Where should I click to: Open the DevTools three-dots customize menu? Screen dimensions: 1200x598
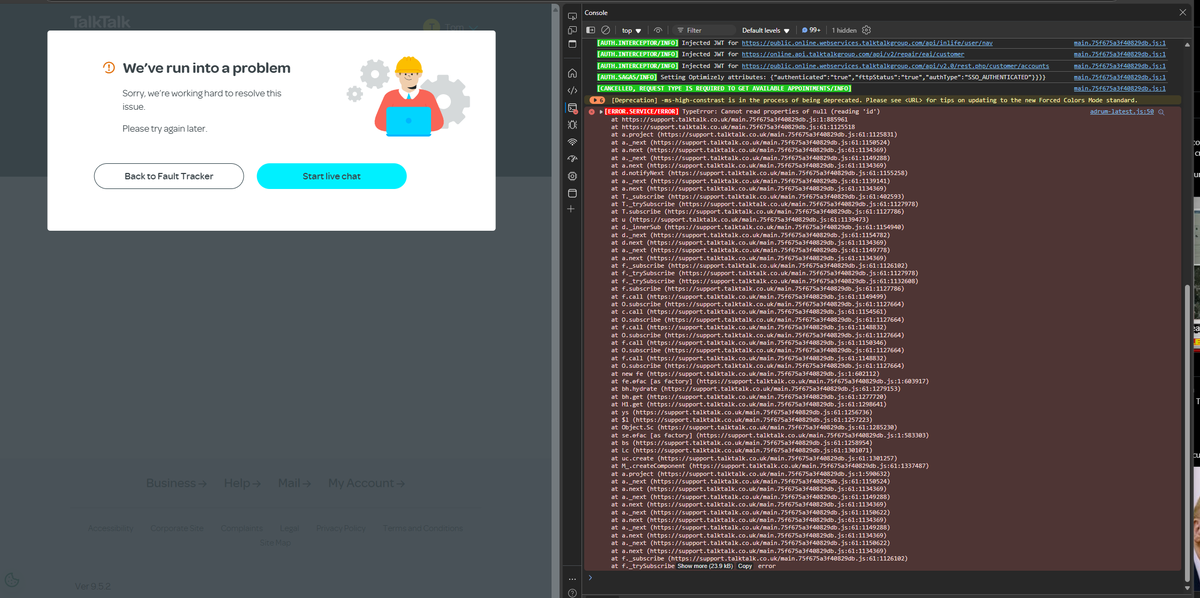coord(572,579)
